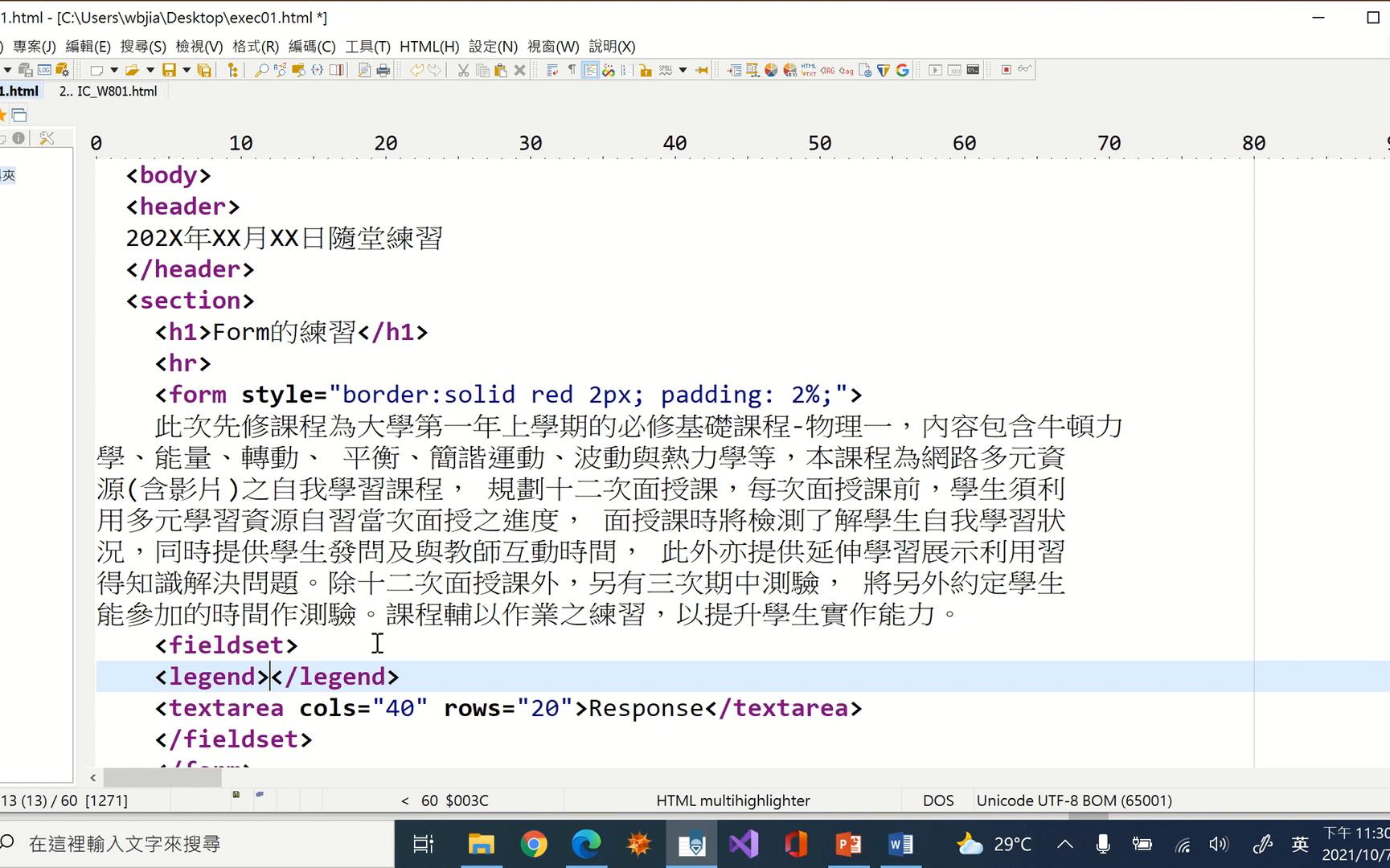Undo with the yellow left arrow
The width and height of the screenshot is (1390, 868).
[416, 70]
